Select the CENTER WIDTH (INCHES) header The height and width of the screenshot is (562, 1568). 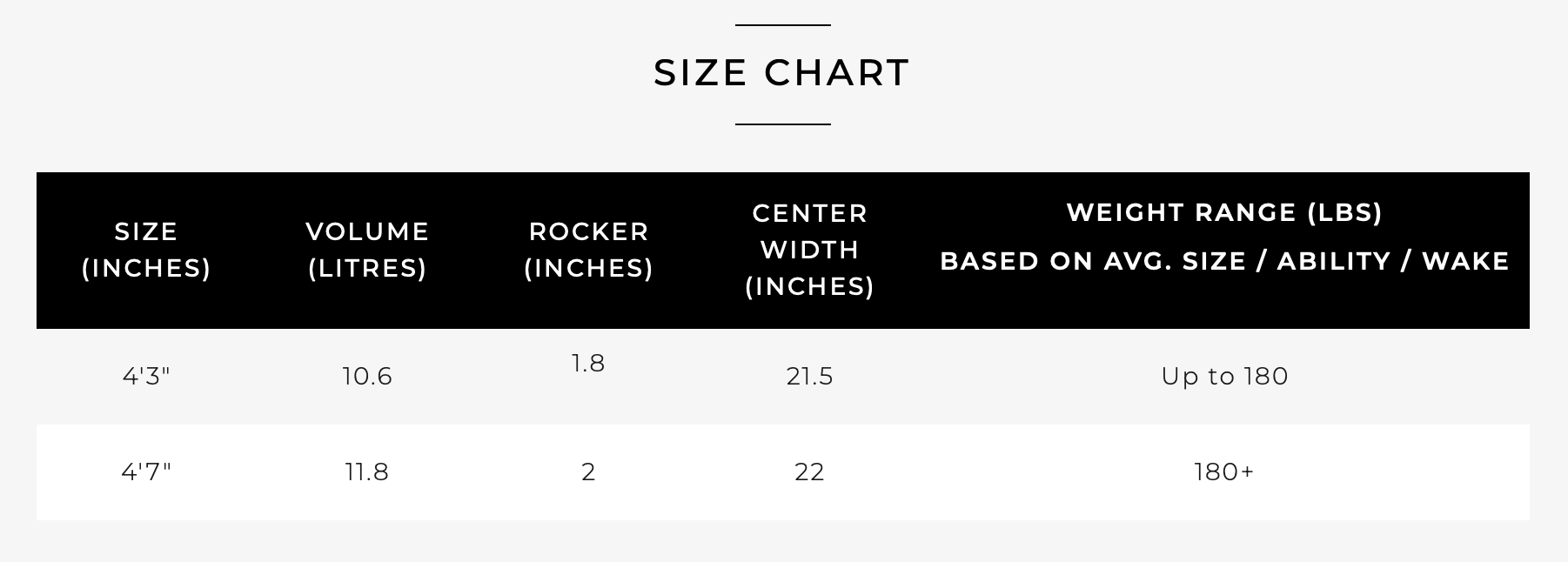(x=809, y=250)
